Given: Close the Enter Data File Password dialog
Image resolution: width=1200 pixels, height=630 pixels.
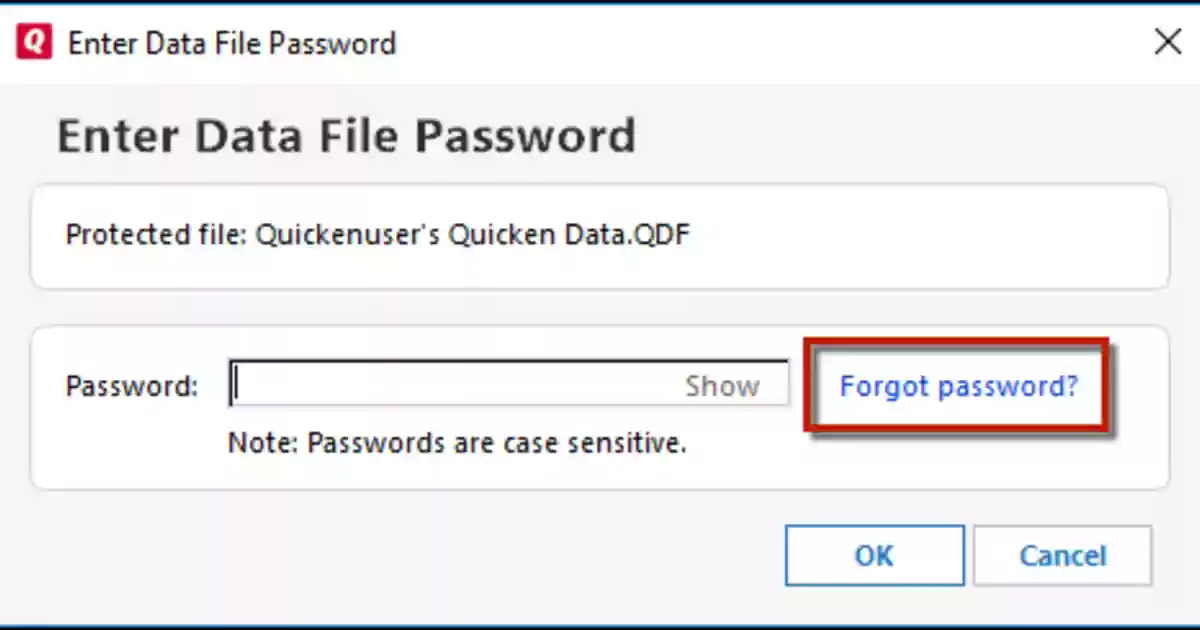Looking at the screenshot, I should coord(1167,42).
